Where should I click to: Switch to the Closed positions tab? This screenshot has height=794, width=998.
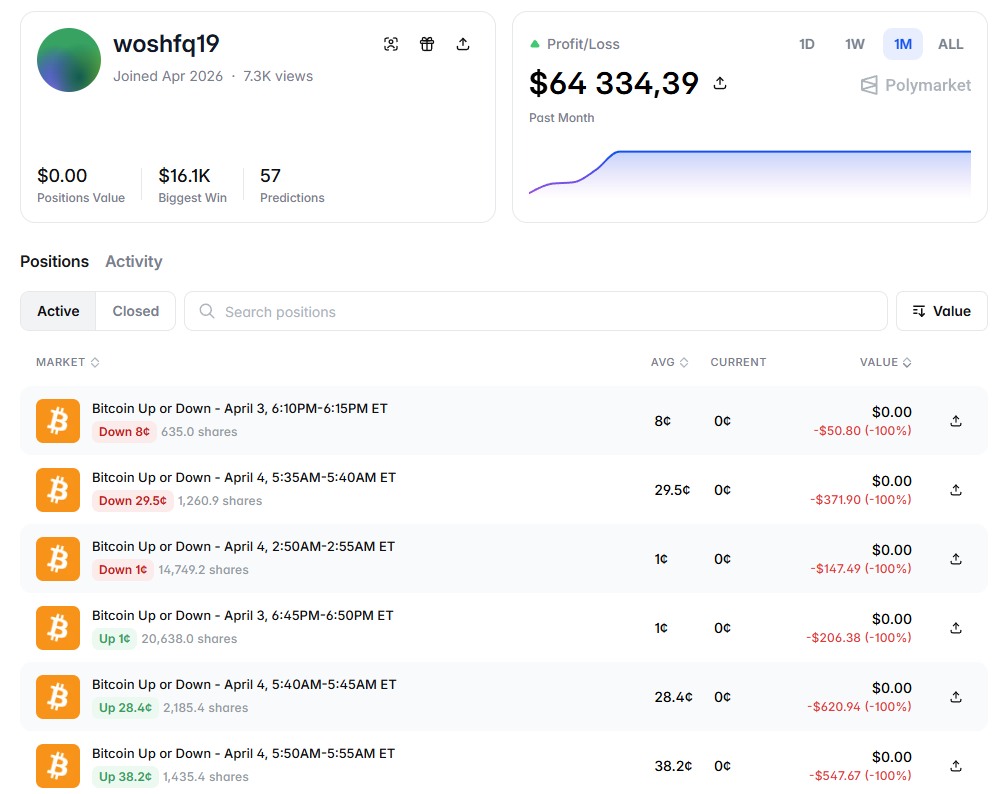pyautogui.click(x=135, y=311)
